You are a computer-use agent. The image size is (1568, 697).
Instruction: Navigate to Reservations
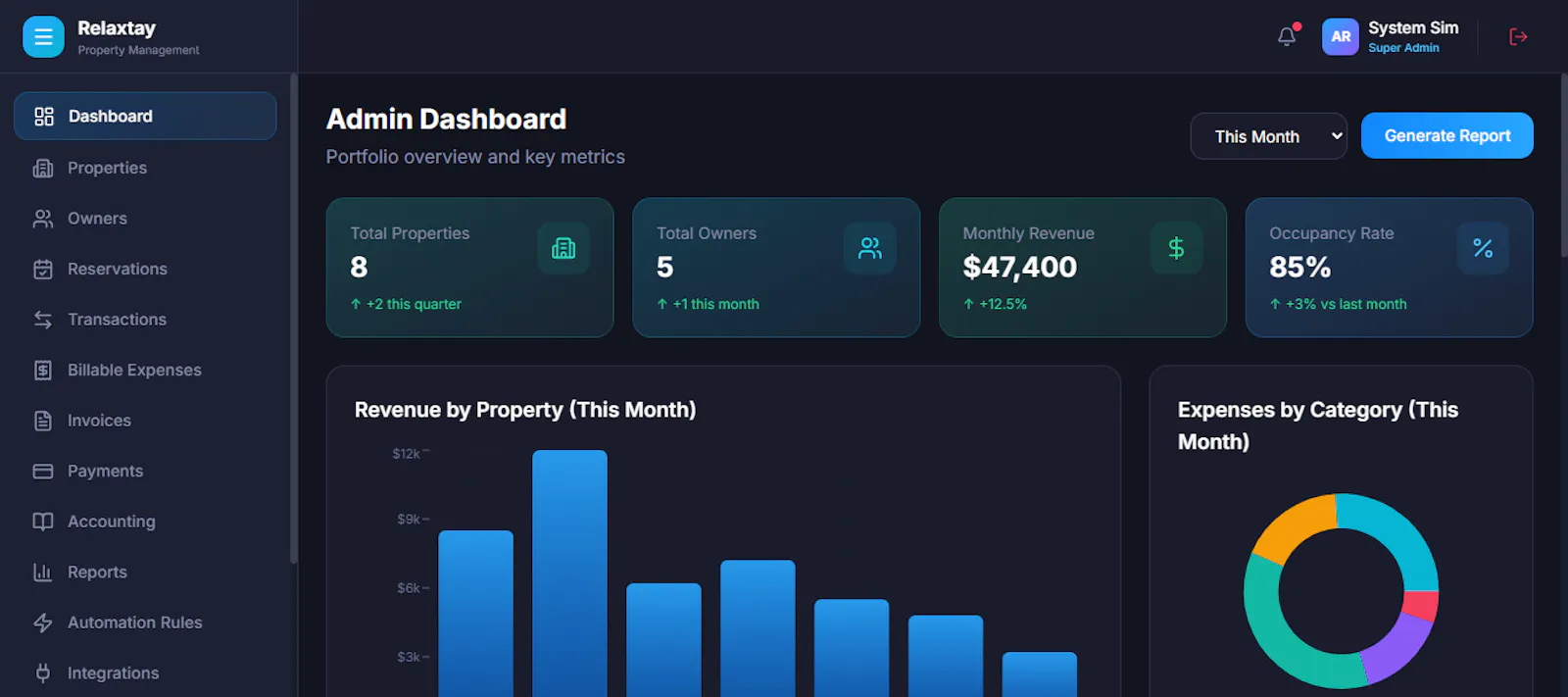tap(145, 270)
